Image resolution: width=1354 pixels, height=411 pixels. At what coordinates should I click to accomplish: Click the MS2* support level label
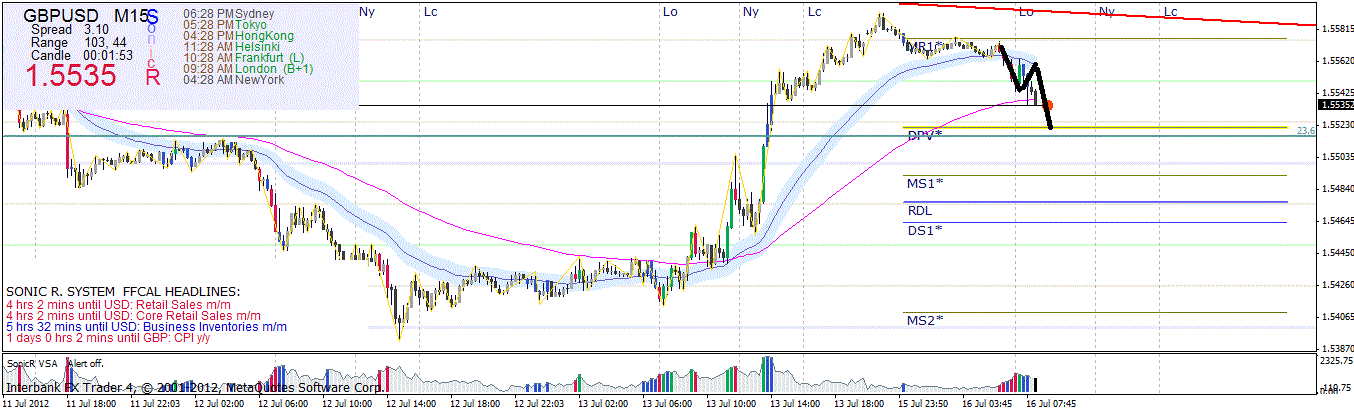point(925,320)
